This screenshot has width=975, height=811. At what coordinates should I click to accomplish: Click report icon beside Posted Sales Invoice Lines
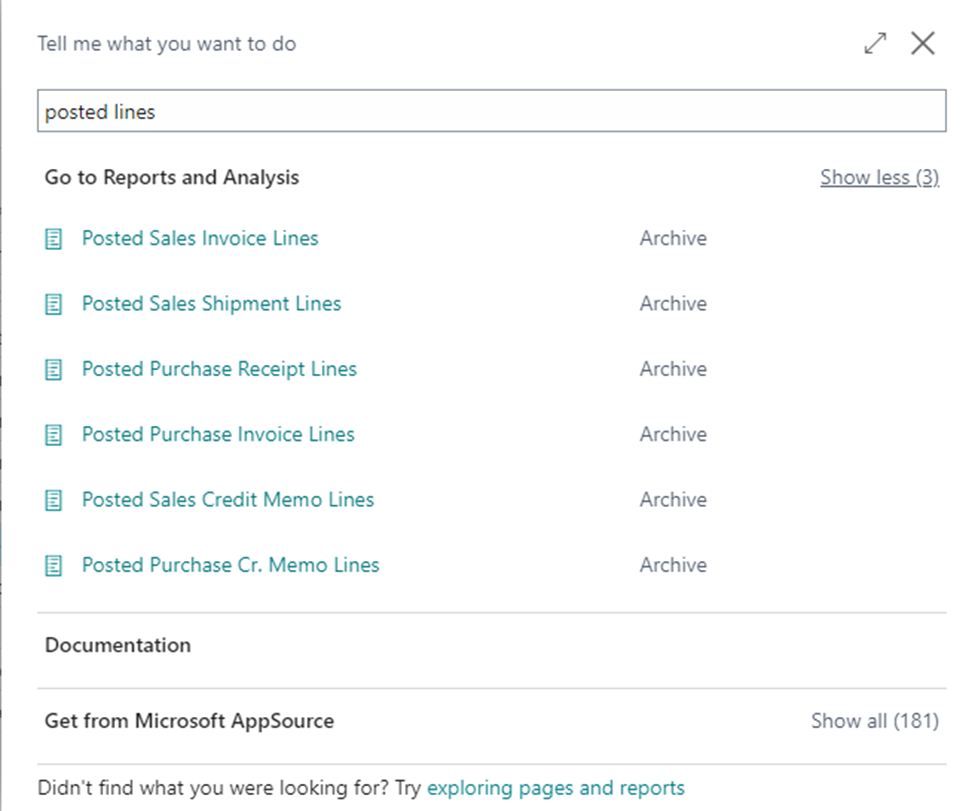click(54, 239)
